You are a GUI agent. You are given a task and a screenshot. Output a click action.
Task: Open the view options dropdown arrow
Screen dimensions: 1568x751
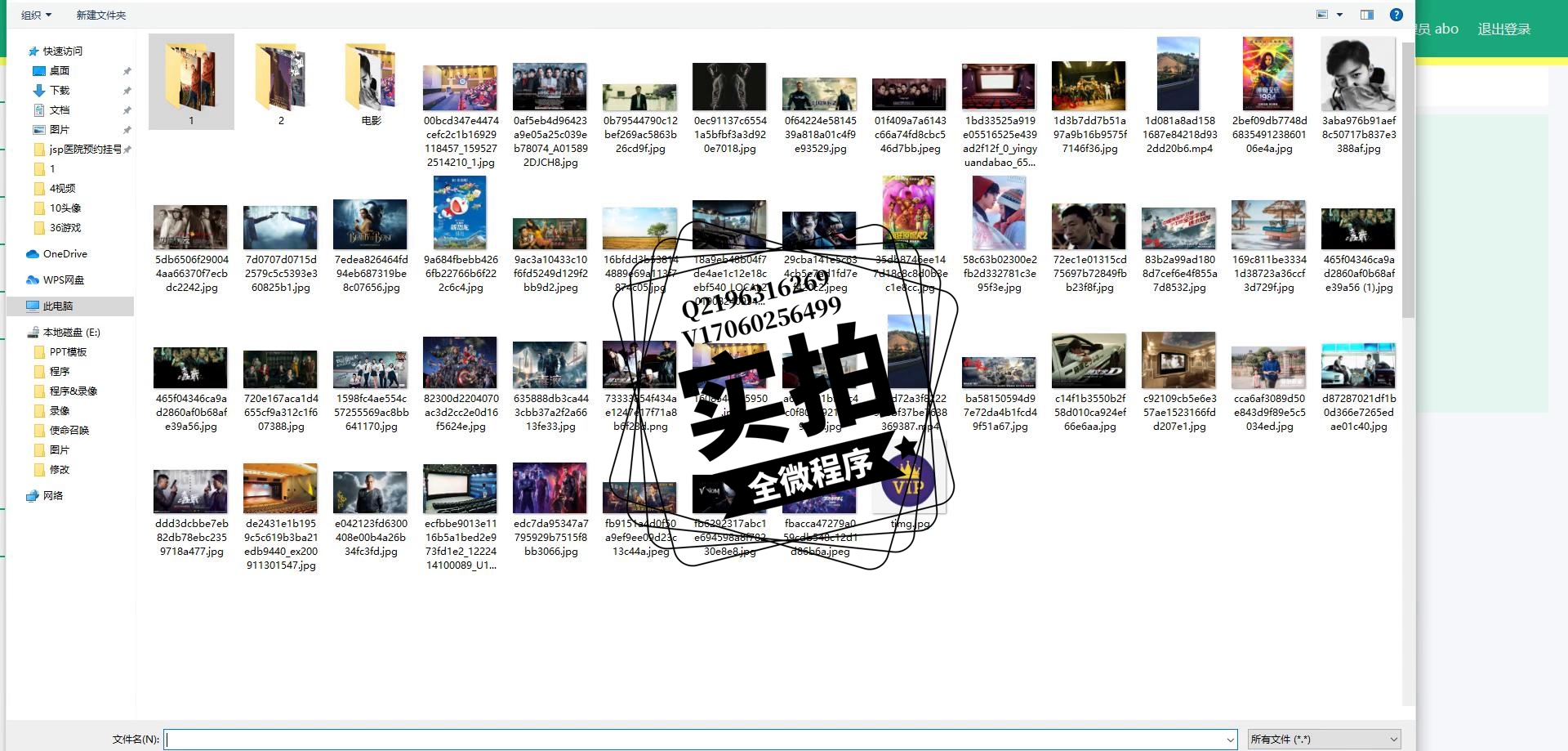click(1339, 15)
